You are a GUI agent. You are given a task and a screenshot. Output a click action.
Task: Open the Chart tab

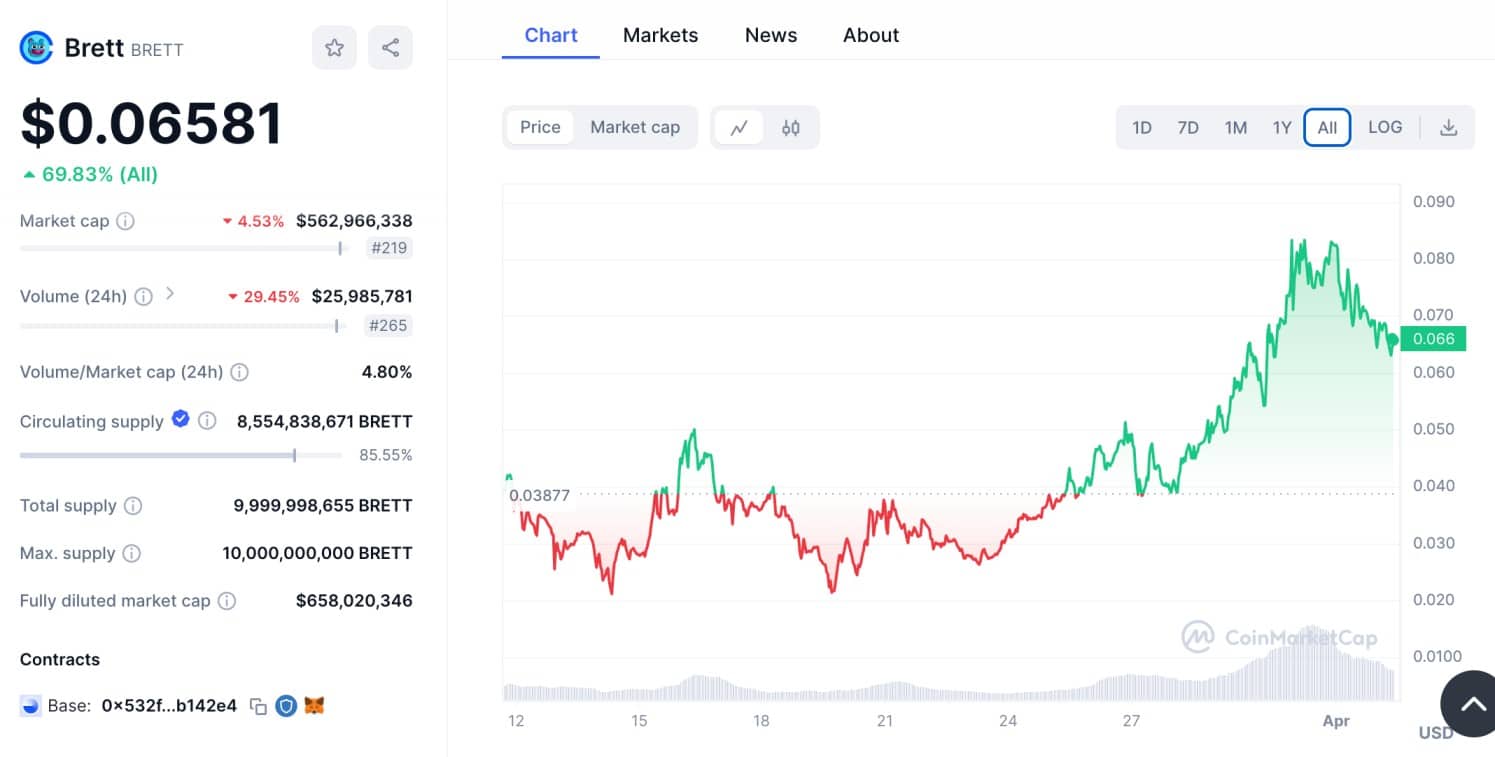(x=551, y=35)
